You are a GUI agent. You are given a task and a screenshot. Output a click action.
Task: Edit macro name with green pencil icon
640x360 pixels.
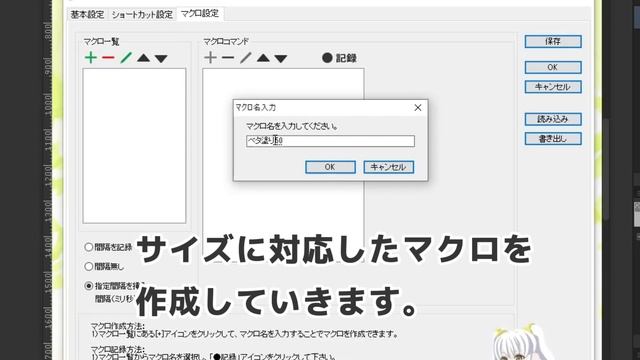tap(126, 58)
